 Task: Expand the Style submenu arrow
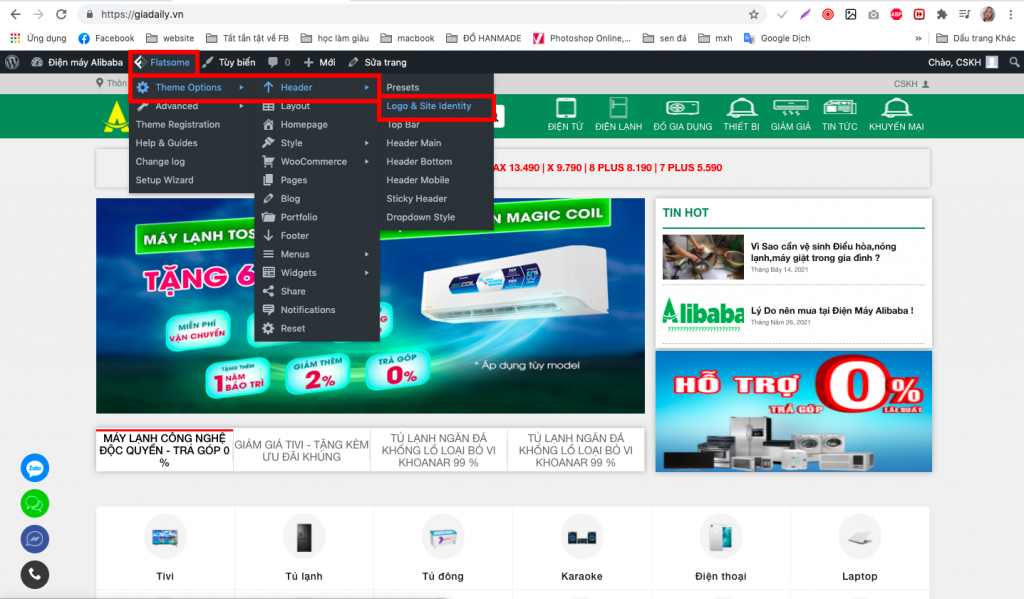(x=367, y=143)
